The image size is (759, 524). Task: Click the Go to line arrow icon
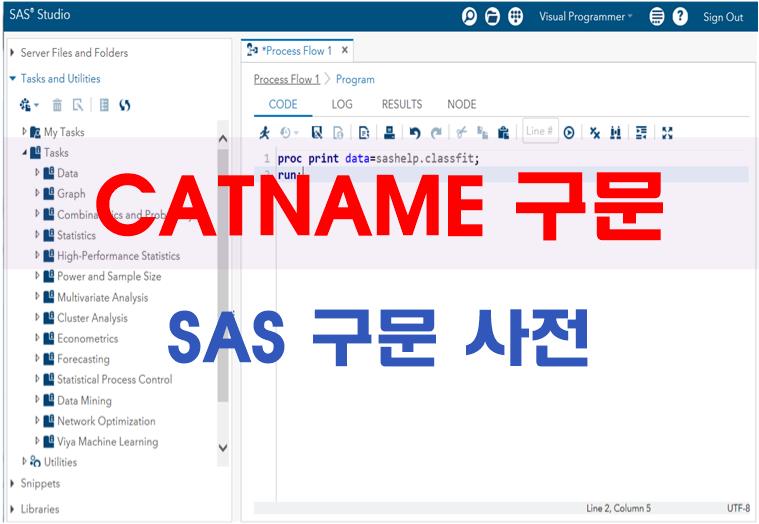tap(569, 132)
